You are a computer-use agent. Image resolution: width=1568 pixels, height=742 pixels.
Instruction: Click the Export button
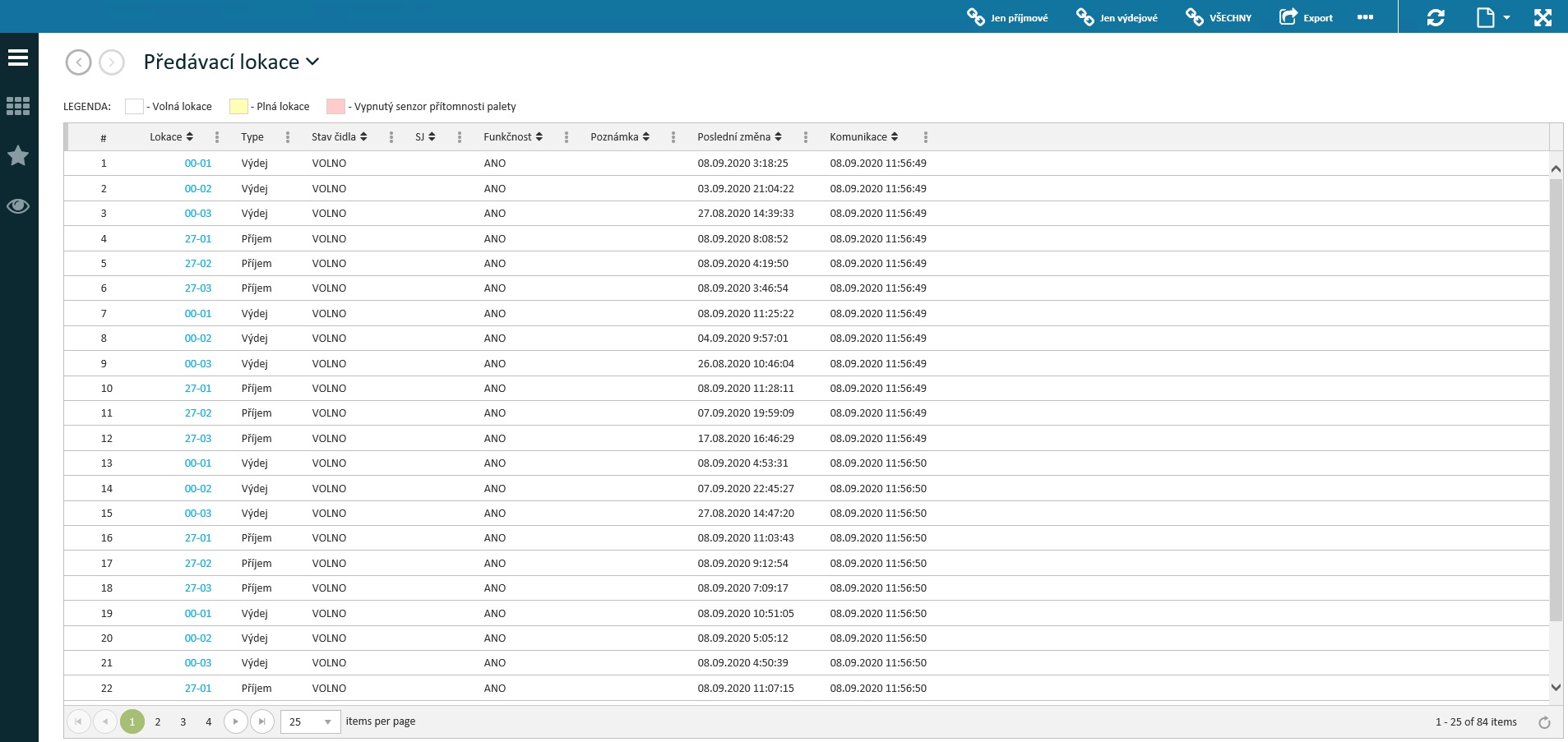click(x=1306, y=17)
